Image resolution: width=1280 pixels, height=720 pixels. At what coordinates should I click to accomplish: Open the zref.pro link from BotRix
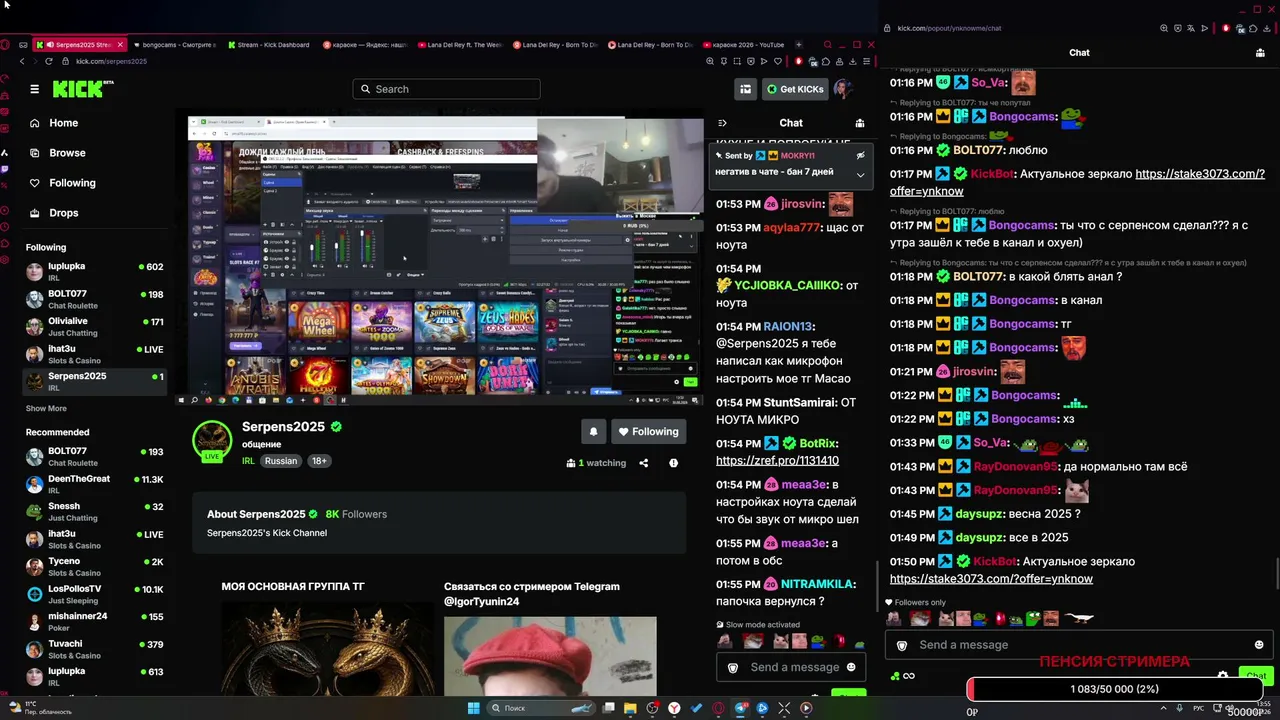coord(777,461)
